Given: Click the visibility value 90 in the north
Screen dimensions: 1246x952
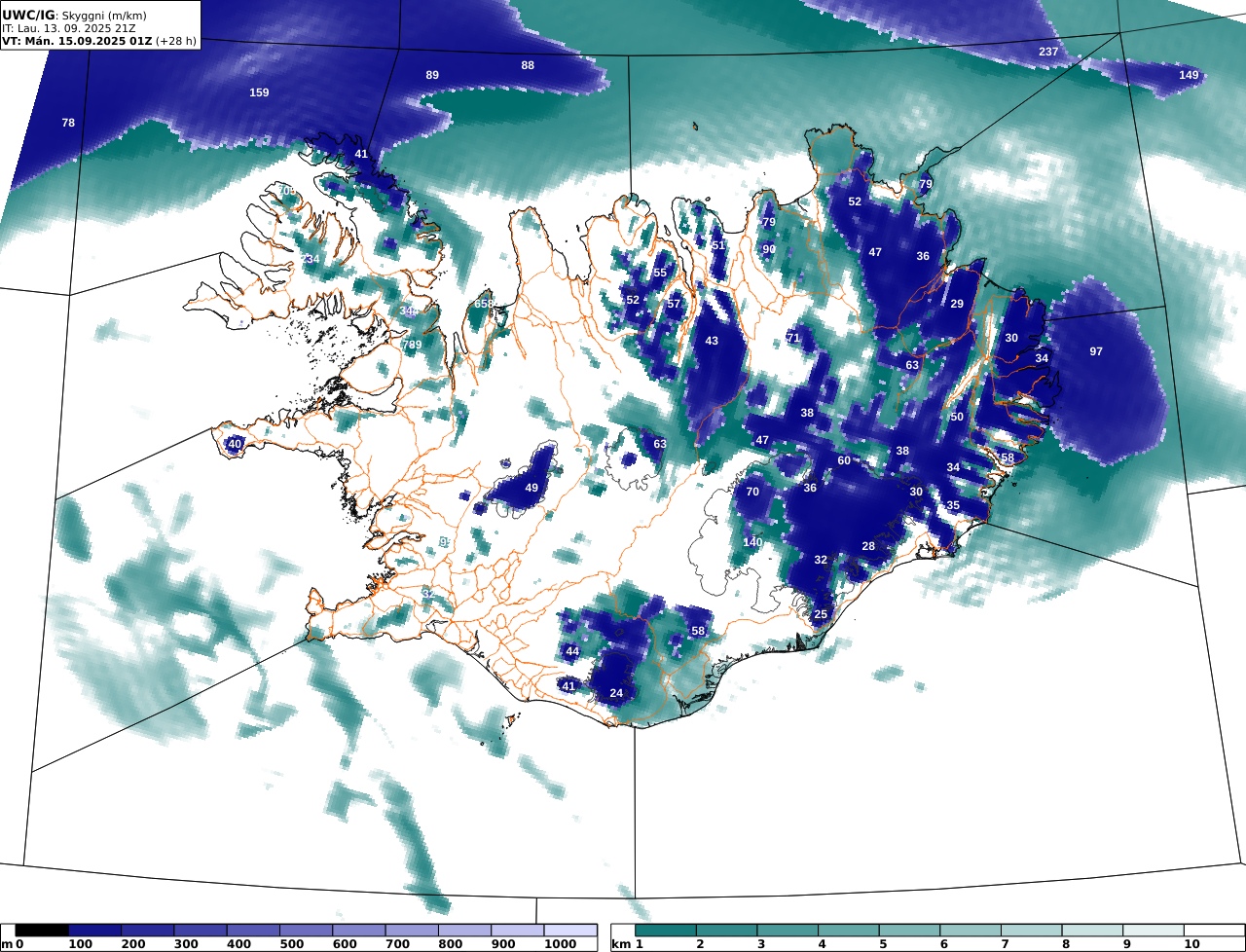Looking at the screenshot, I should (x=769, y=249).
